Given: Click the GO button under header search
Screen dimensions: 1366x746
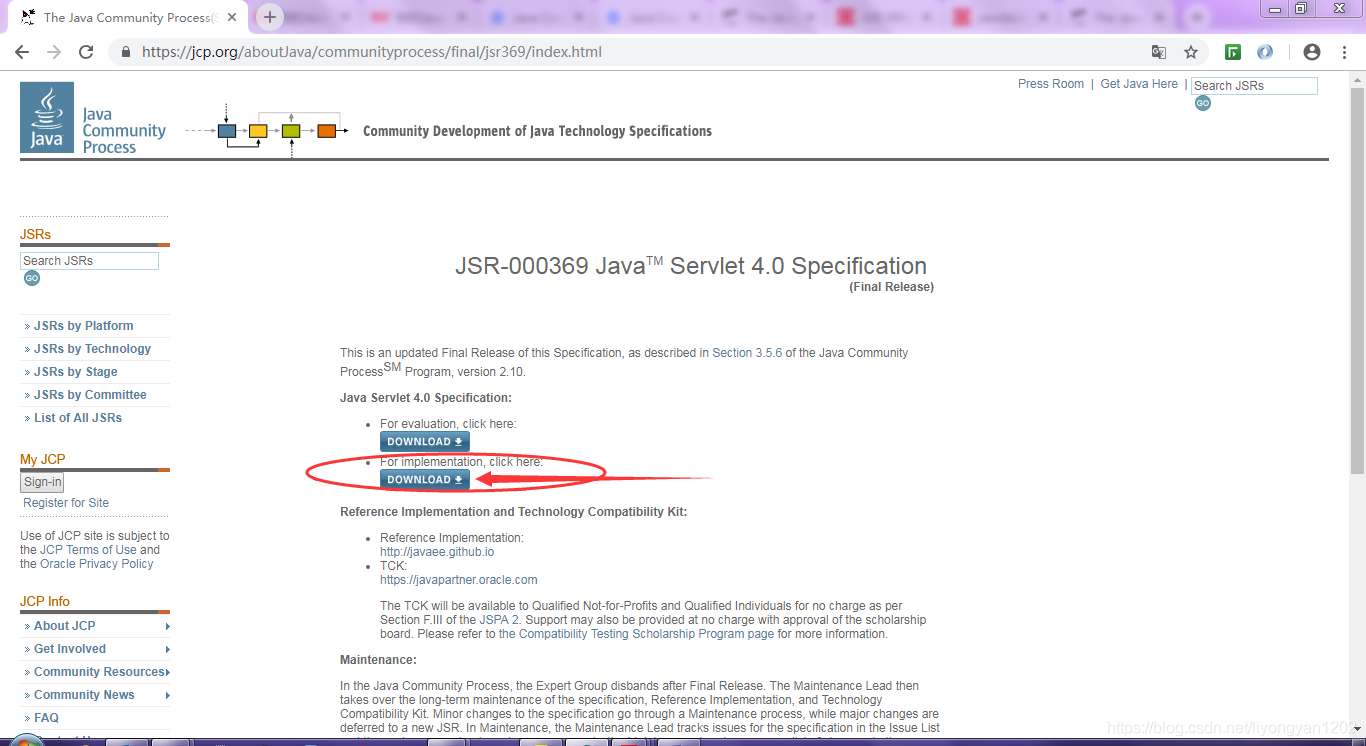Looking at the screenshot, I should tap(1202, 103).
